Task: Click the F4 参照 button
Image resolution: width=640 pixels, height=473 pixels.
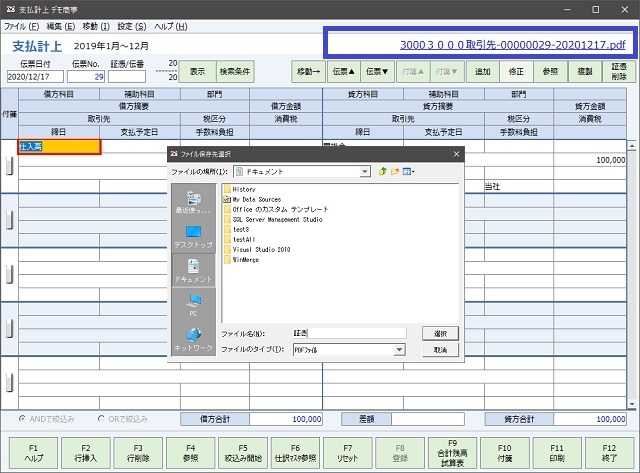Action: (x=191, y=453)
